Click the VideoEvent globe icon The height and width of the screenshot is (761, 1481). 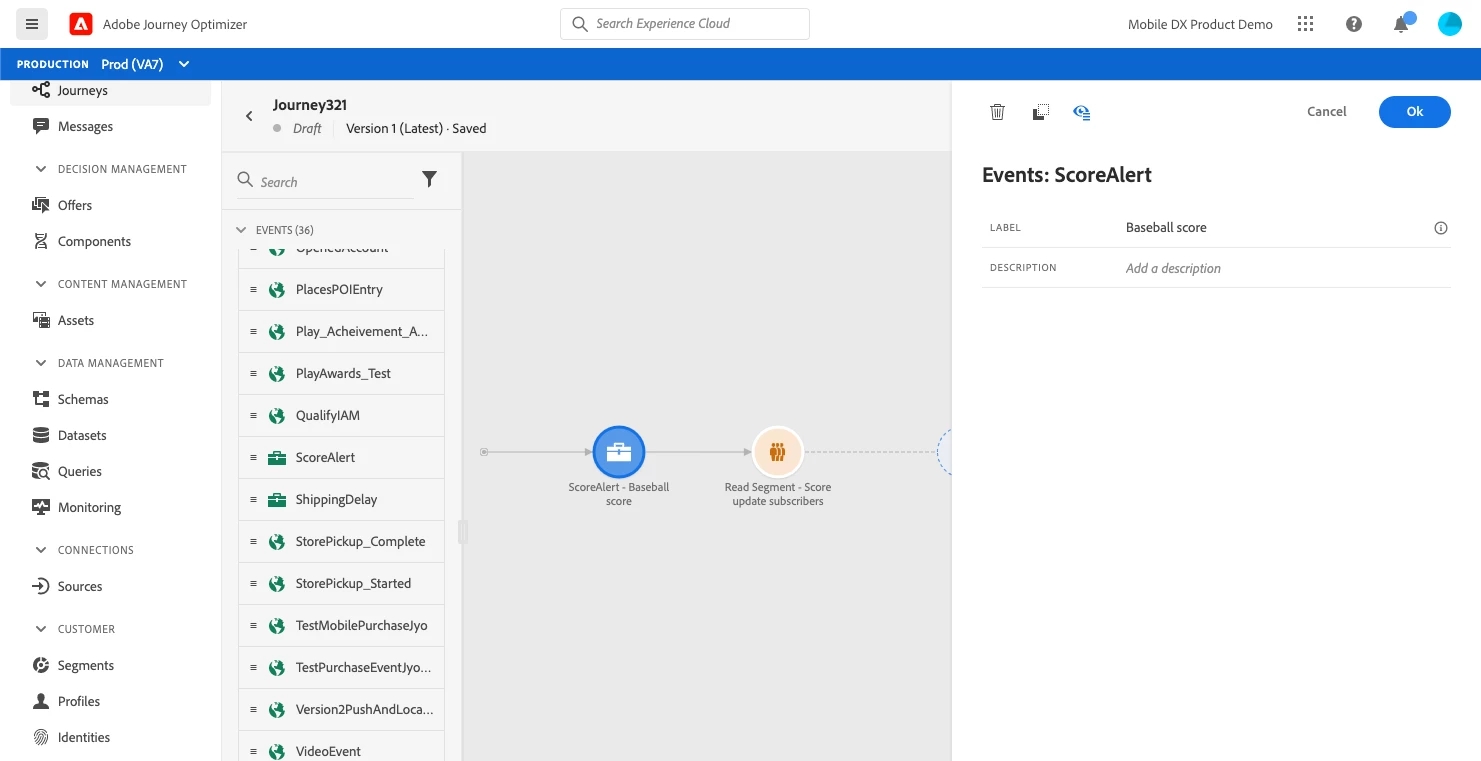tap(277, 752)
